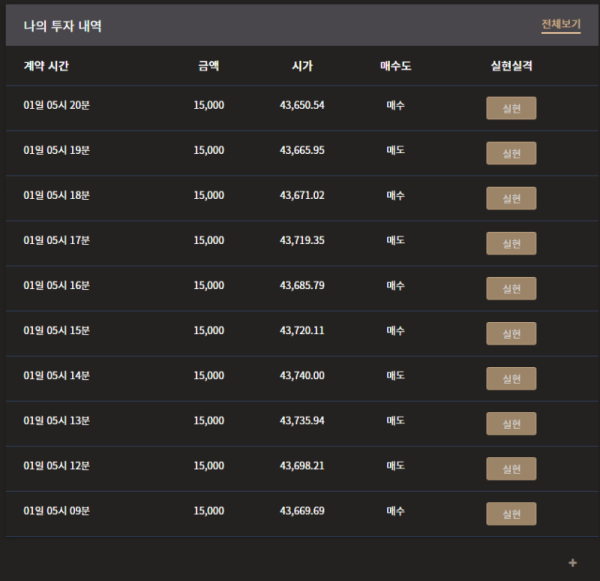Select the 시가 column header
Screen dimensions: 600x581
[302, 66]
